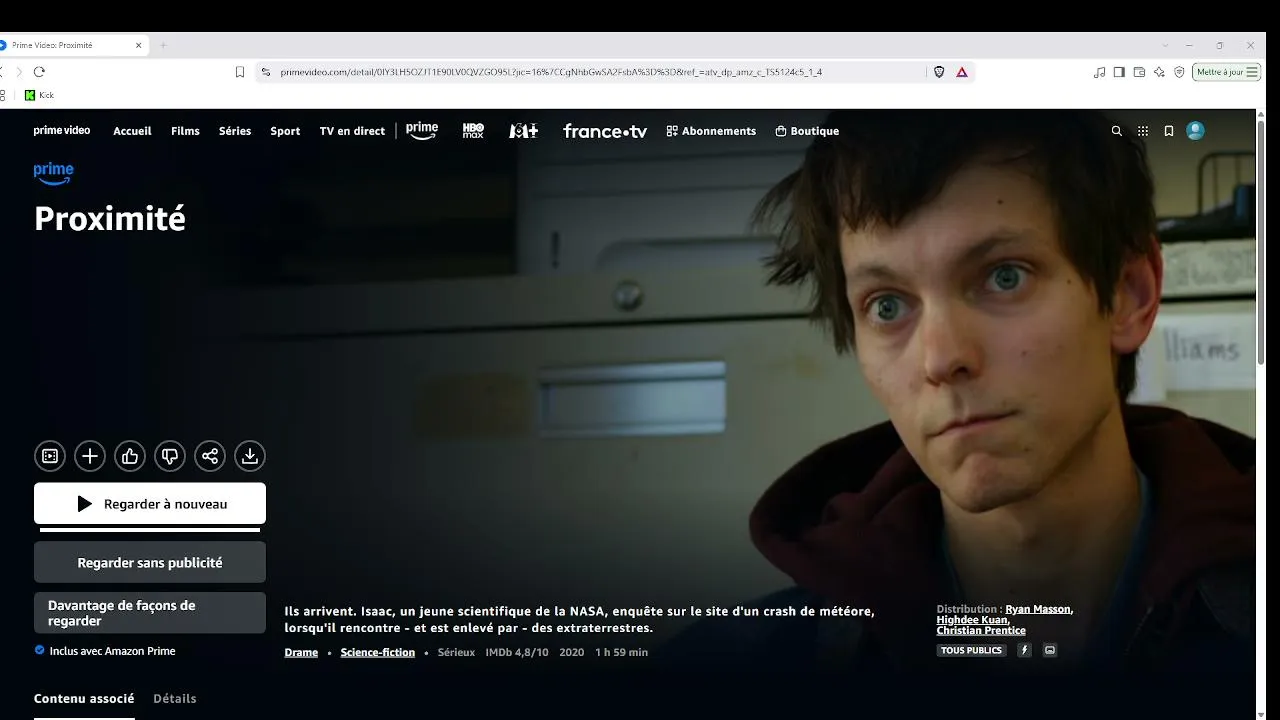Click the Mettre à jour browser button
Image resolution: width=1280 pixels, height=720 pixels.
coord(1226,72)
